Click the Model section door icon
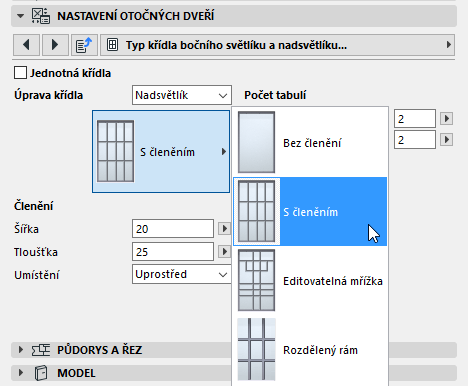Screen dimensions: 468x386 coord(41,373)
